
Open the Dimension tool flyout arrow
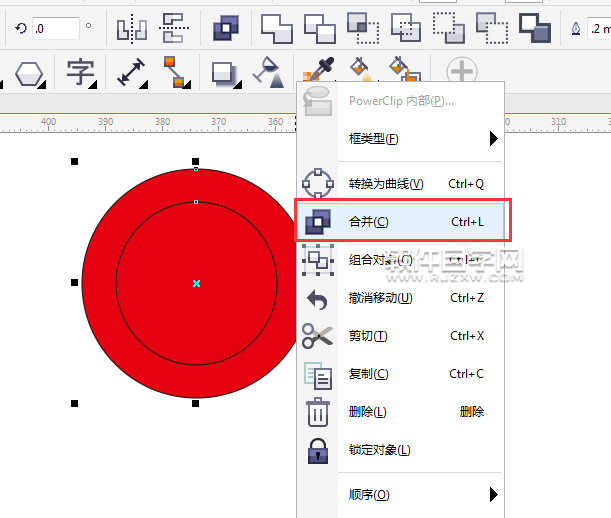144,84
